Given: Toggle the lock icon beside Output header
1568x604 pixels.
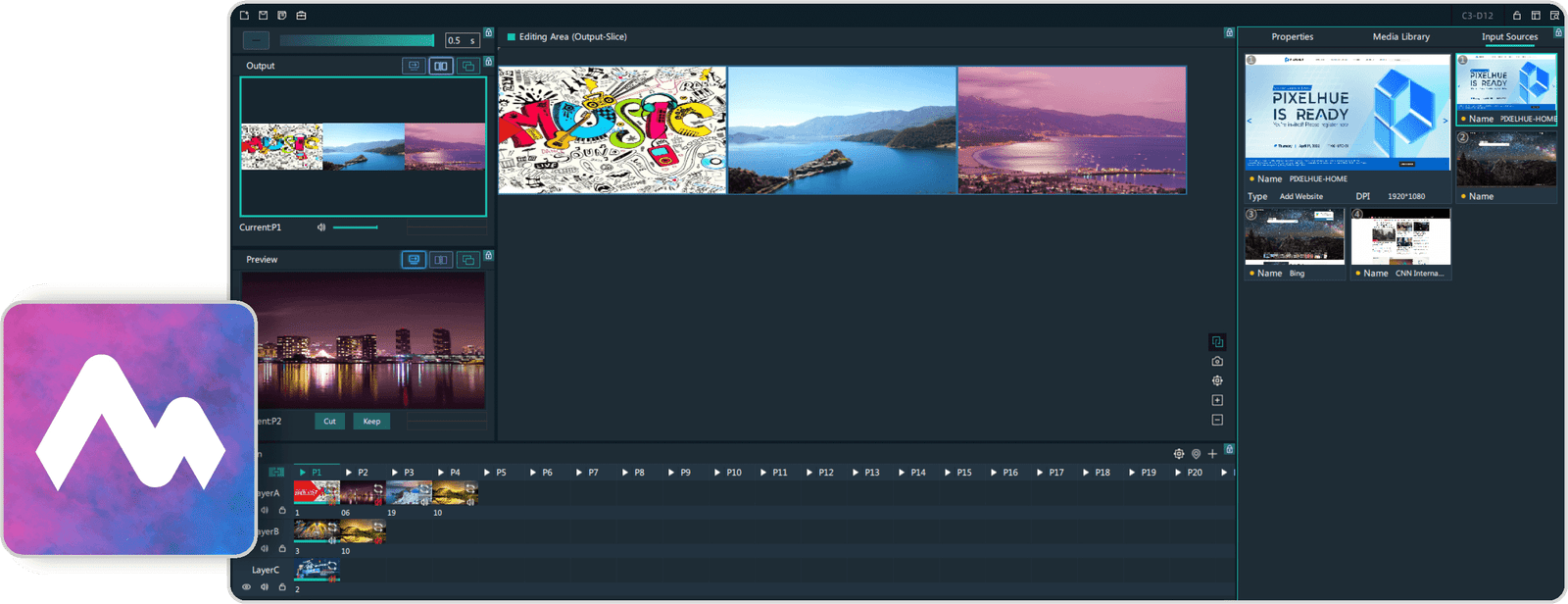Looking at the screenshot, I should [x=488, y=62].
